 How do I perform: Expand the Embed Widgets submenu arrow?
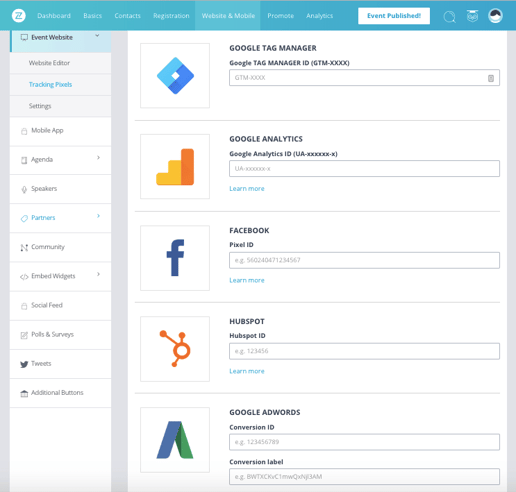point(98,274)
